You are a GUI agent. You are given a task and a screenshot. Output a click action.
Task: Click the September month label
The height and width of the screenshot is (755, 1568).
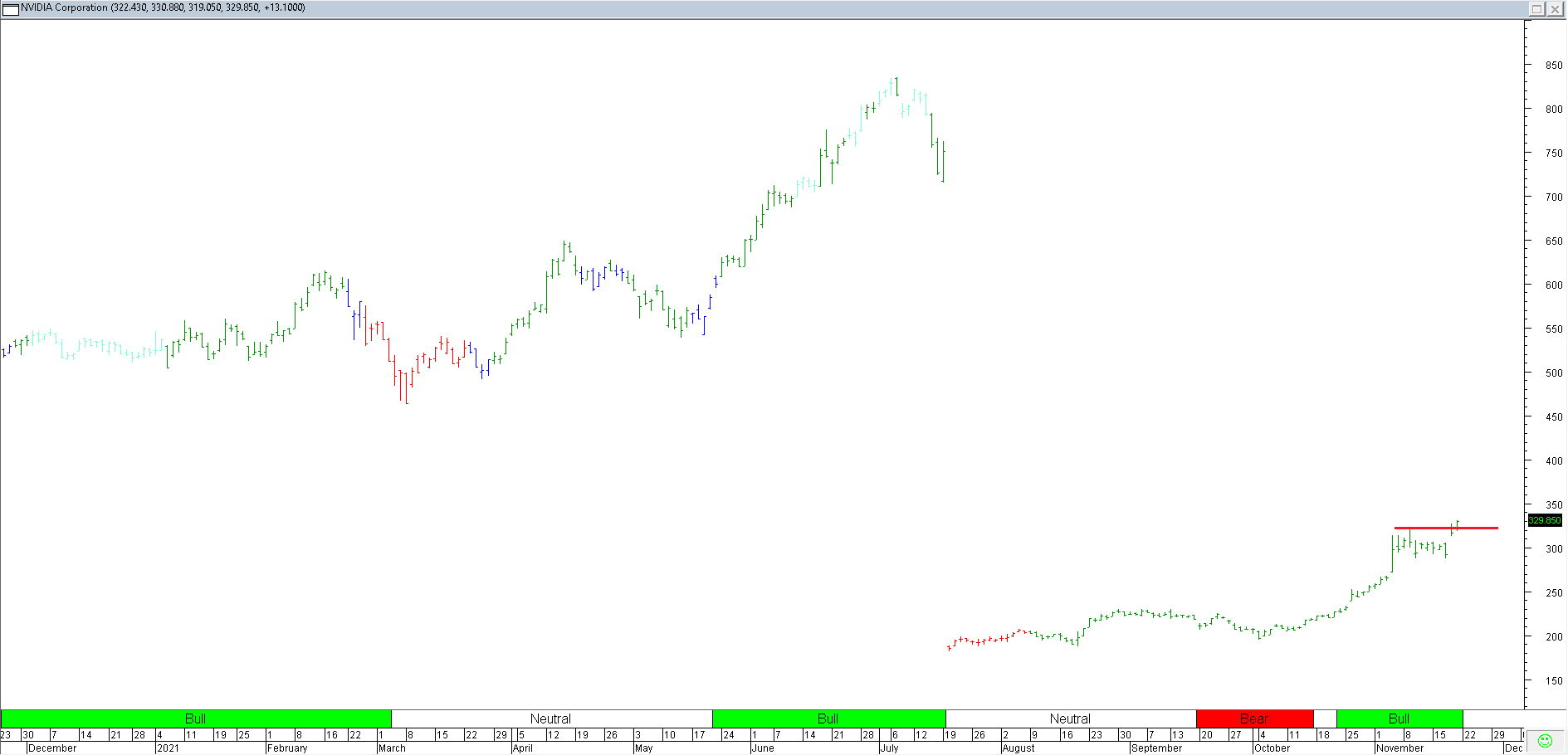[1156, 748]
